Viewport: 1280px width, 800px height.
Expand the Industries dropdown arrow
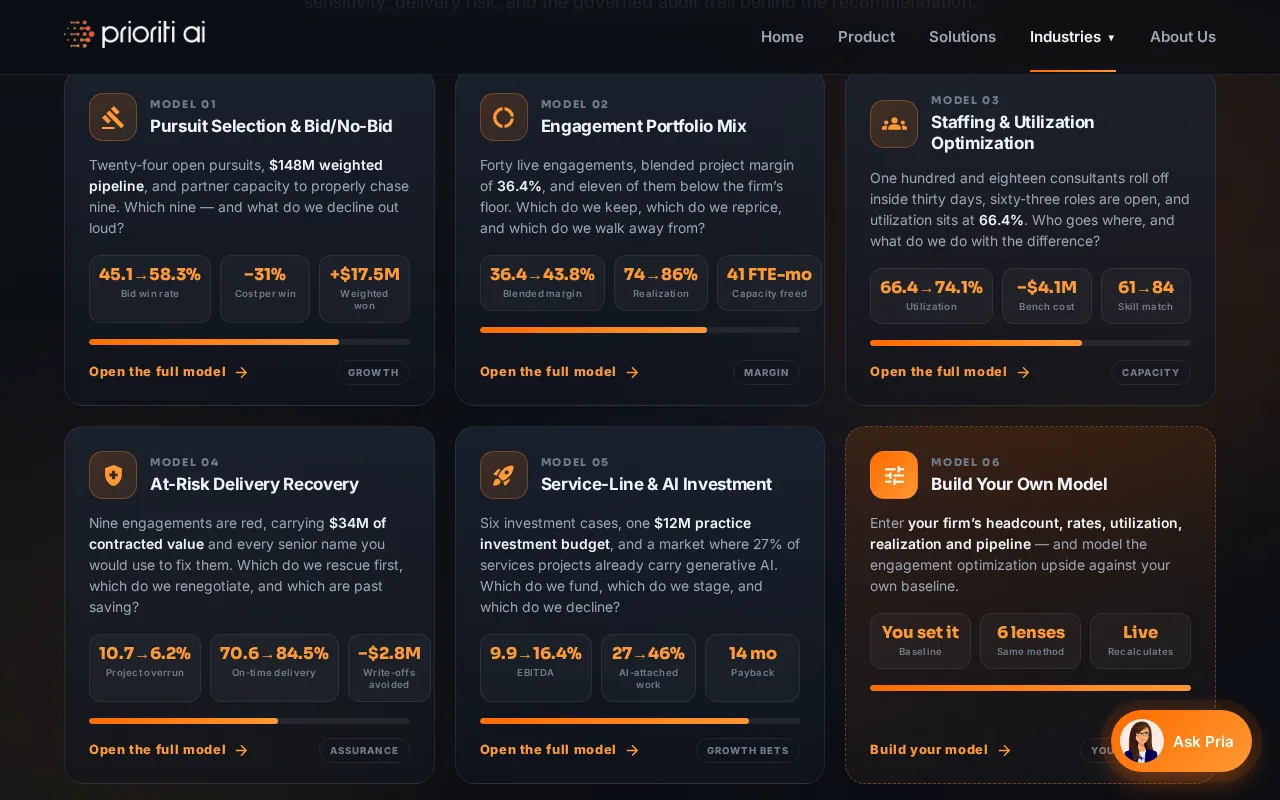[1111, 38]
